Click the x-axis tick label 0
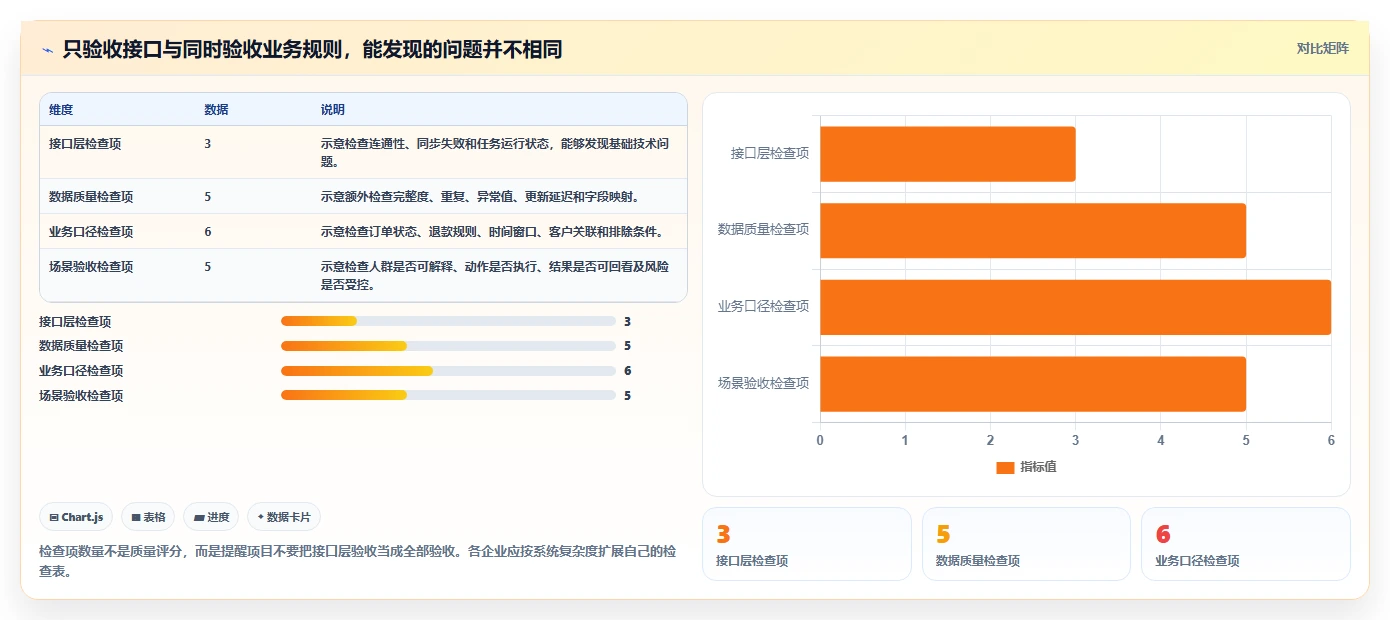The image size is (1390, 620). (x=820, y=440)
